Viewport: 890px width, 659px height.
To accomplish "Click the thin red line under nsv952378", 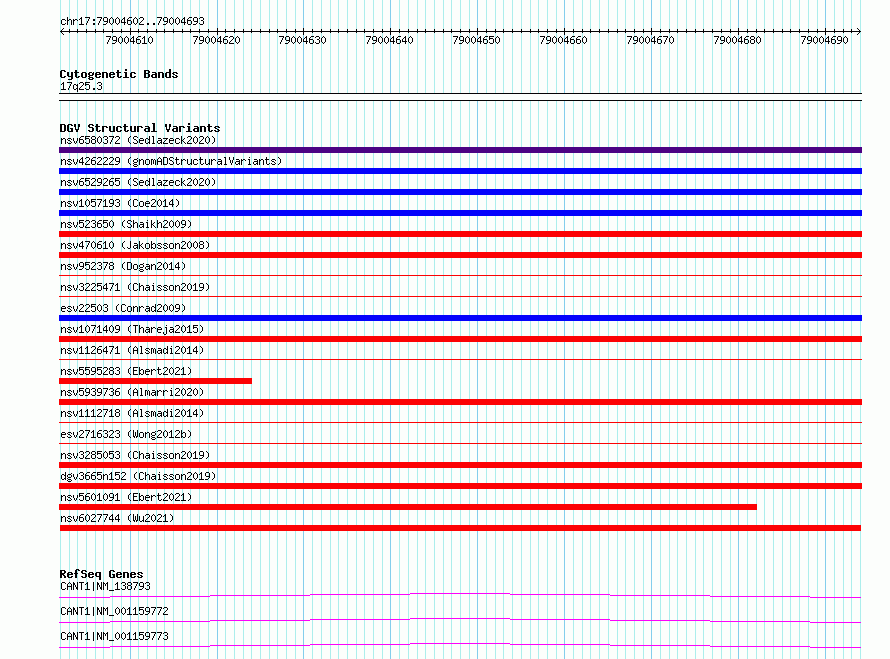I will pyautogui.click(x=460, y=275).
